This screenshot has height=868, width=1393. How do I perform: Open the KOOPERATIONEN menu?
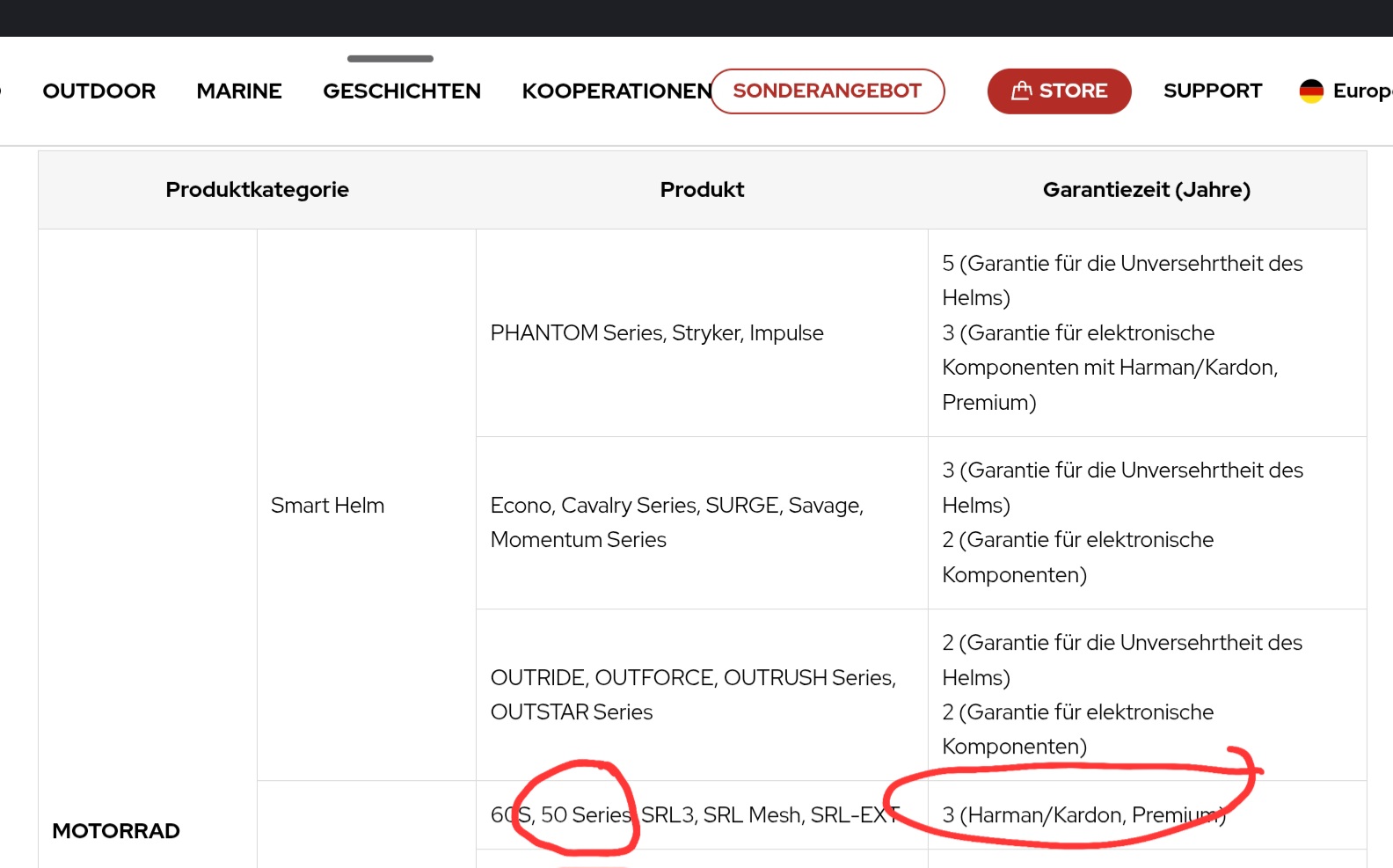click(x=616, y=91)
